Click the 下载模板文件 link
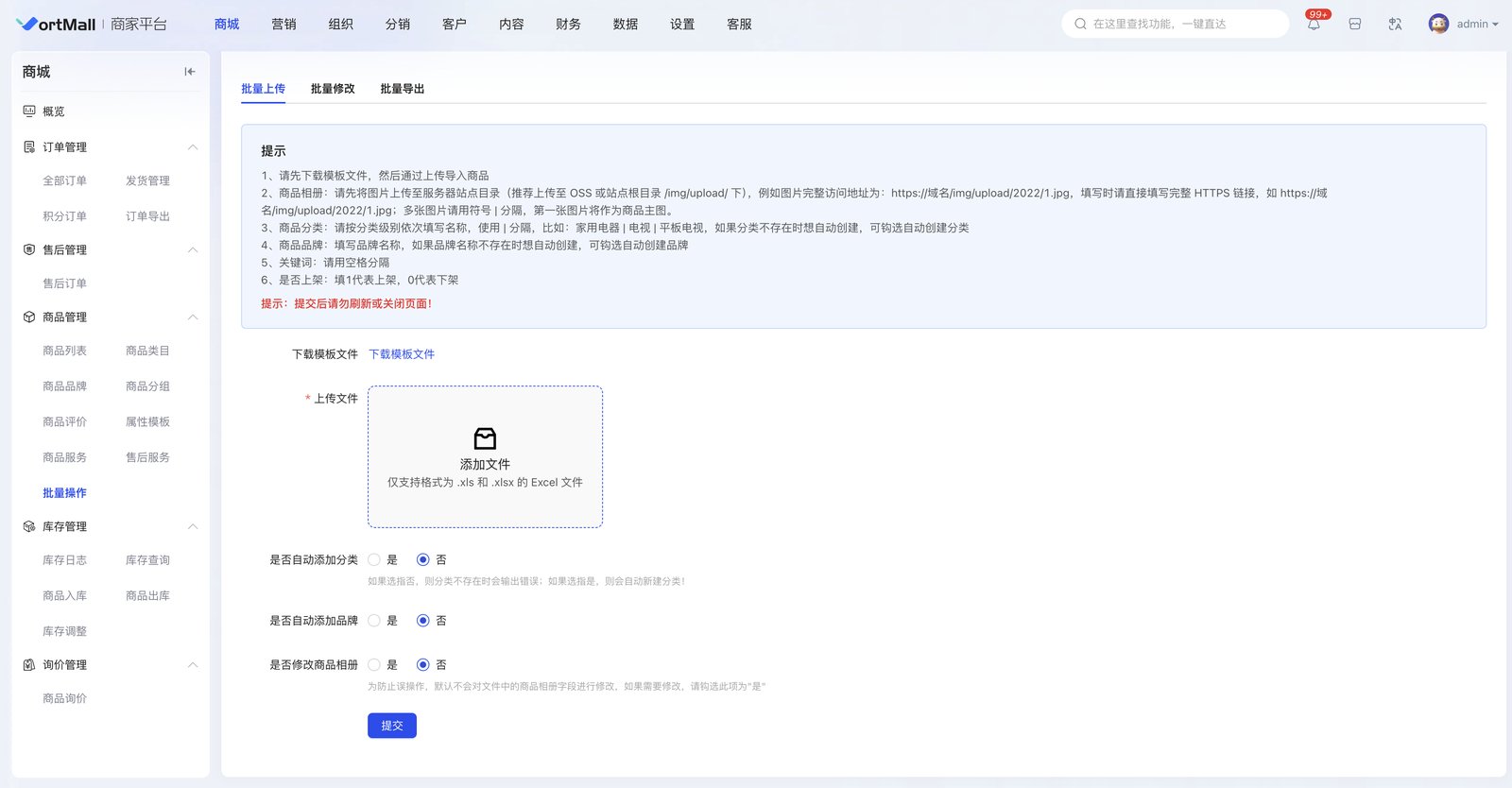1512x788 pixels. pyautogui.click(x=402, y=354)
